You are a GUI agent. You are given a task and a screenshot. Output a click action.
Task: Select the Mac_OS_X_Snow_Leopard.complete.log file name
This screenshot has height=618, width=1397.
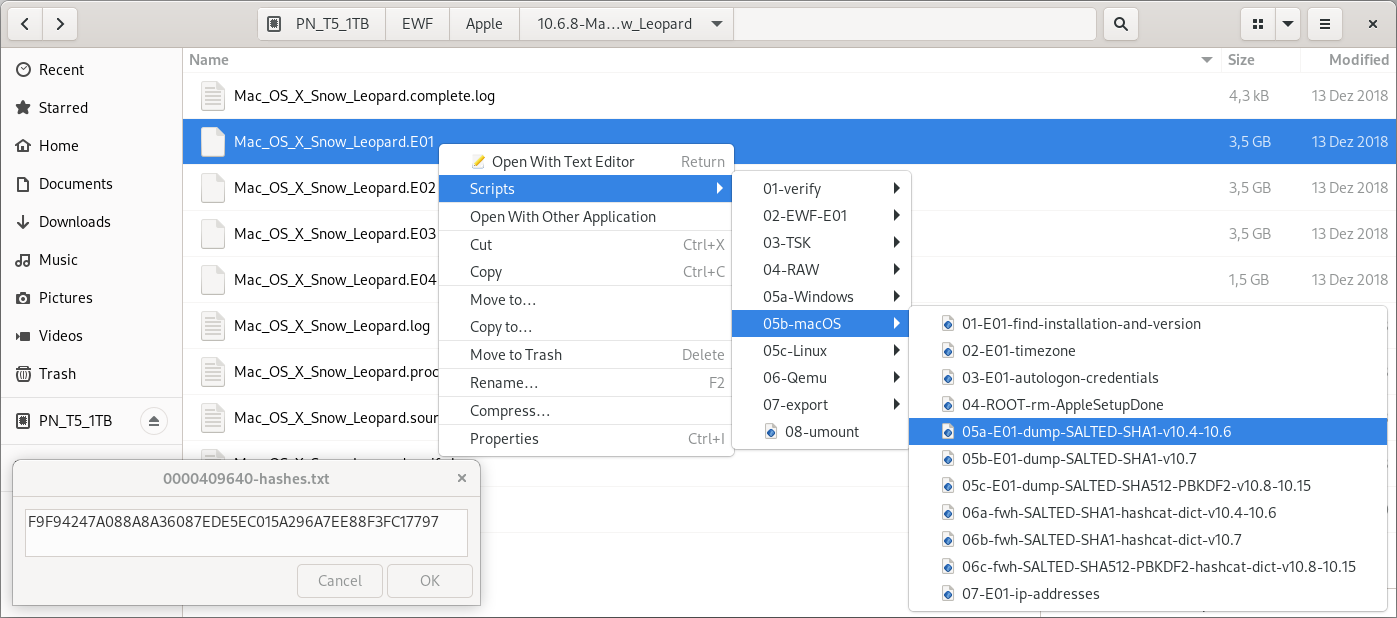364,96
